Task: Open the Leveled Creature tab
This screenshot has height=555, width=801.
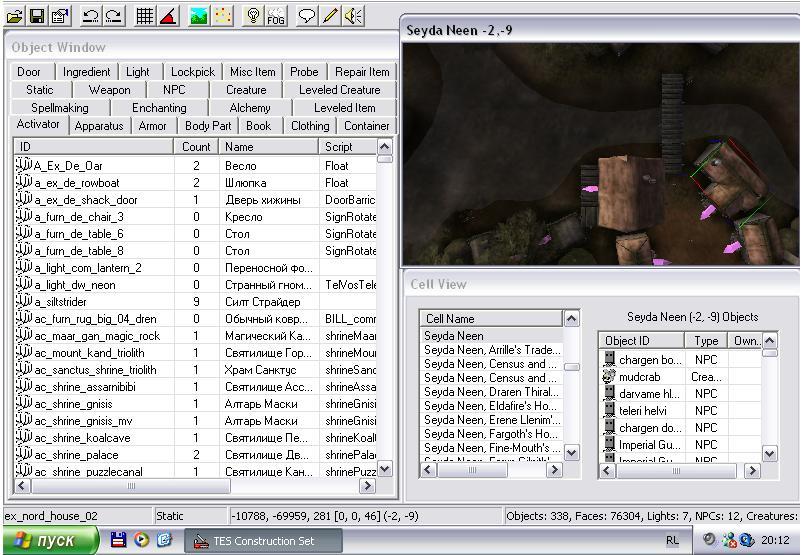Action: 339,90
